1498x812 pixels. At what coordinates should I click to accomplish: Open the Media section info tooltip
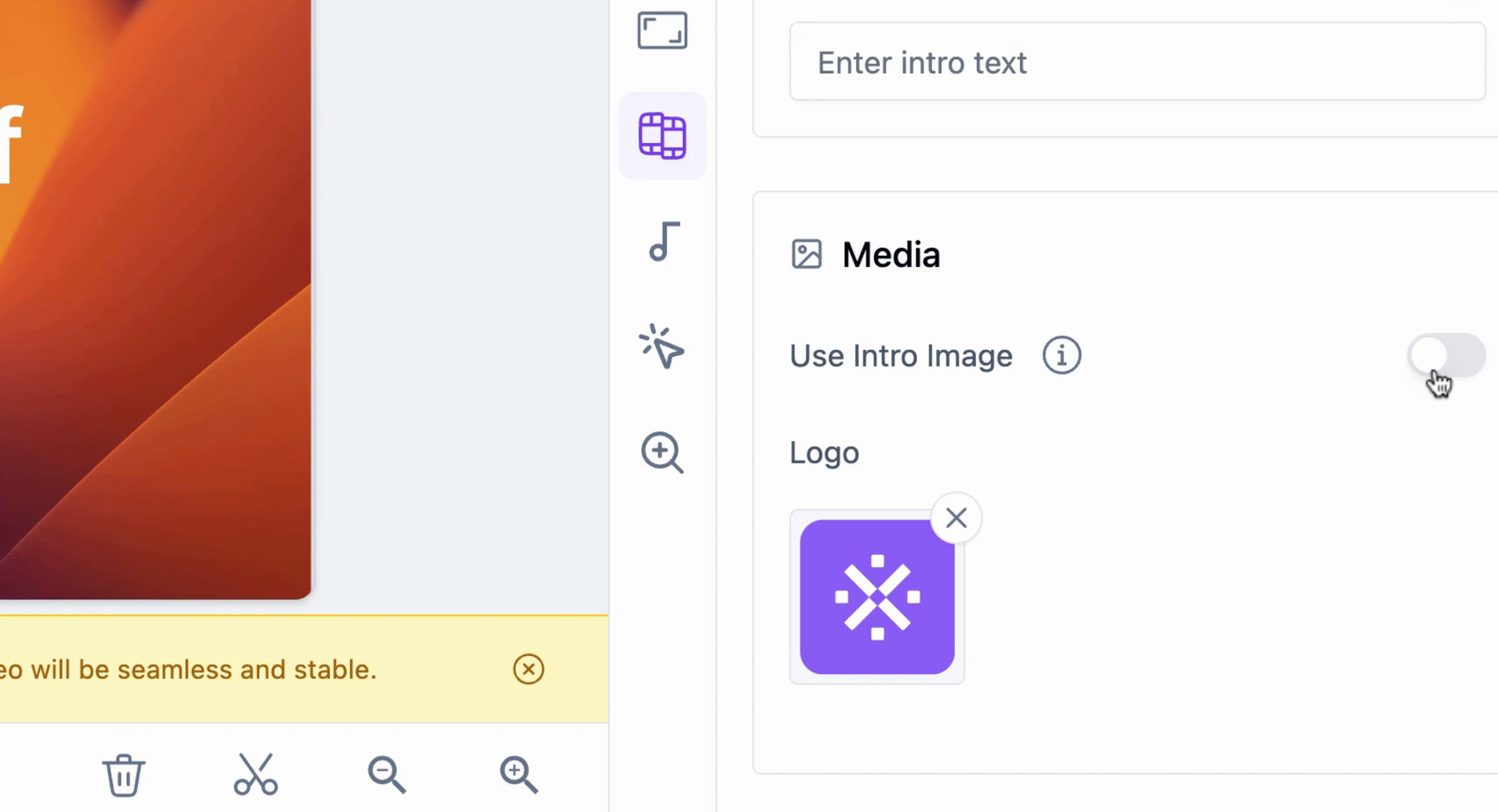tap(1061, 356)
